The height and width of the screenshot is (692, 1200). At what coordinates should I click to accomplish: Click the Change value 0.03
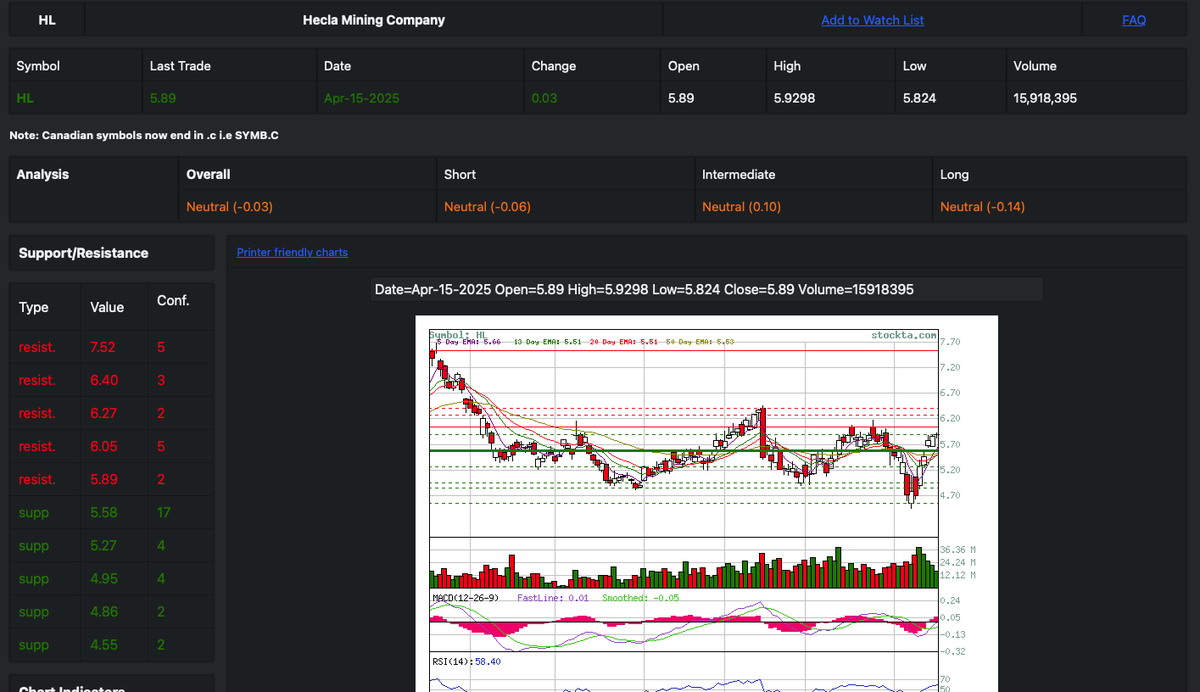(x=544, y=98)
